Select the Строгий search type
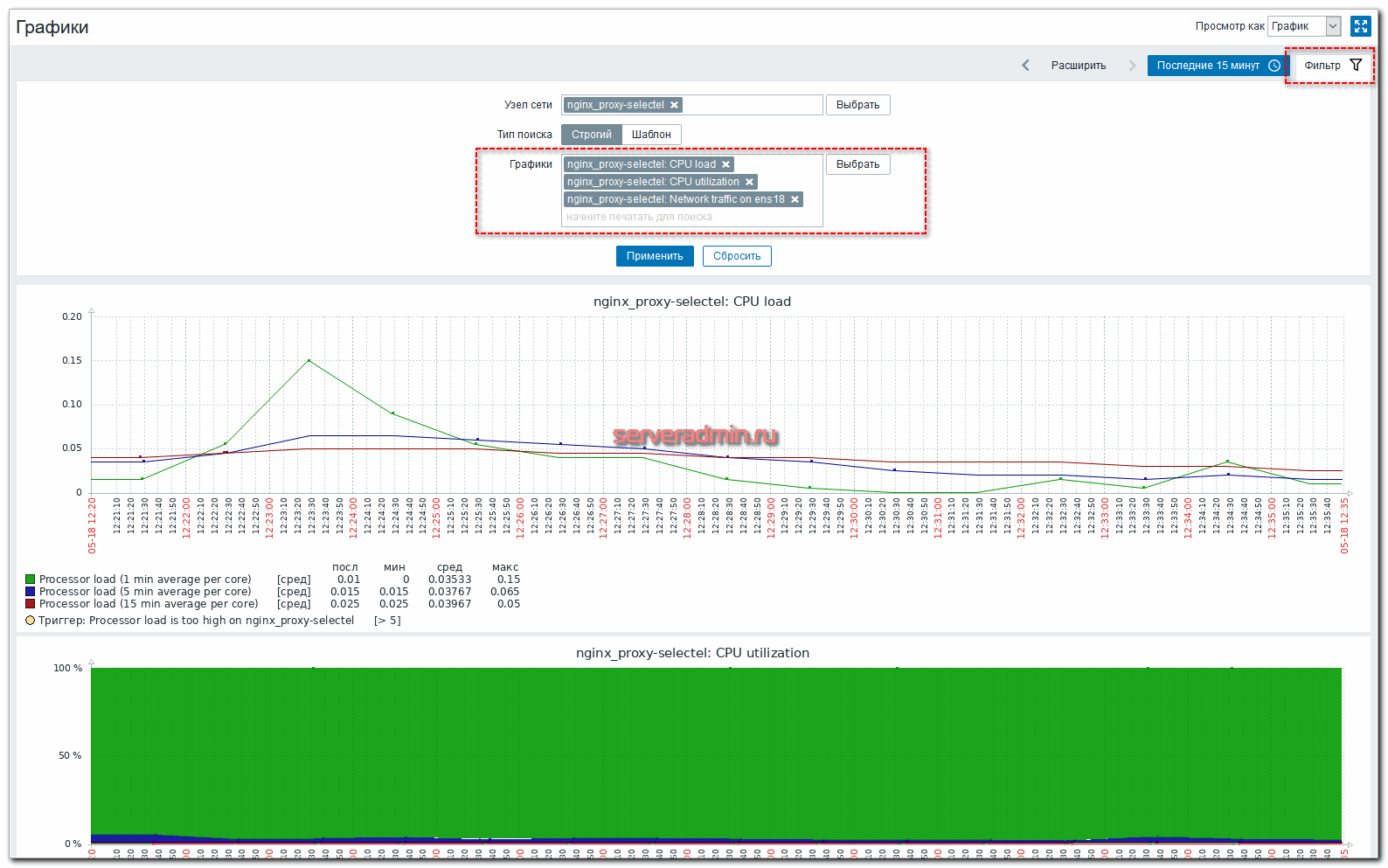Image resolution: width=1388 pixels, height=868 pixels. pos(591,135)
